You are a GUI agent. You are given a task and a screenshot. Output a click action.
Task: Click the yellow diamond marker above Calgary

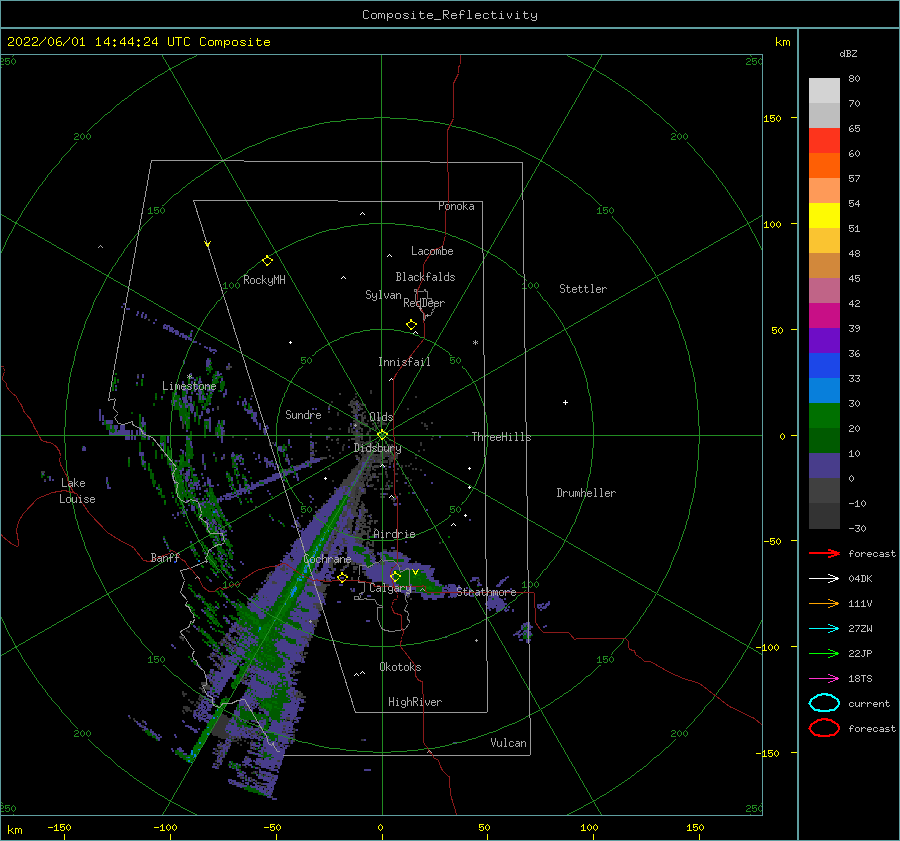click(395, 576)
